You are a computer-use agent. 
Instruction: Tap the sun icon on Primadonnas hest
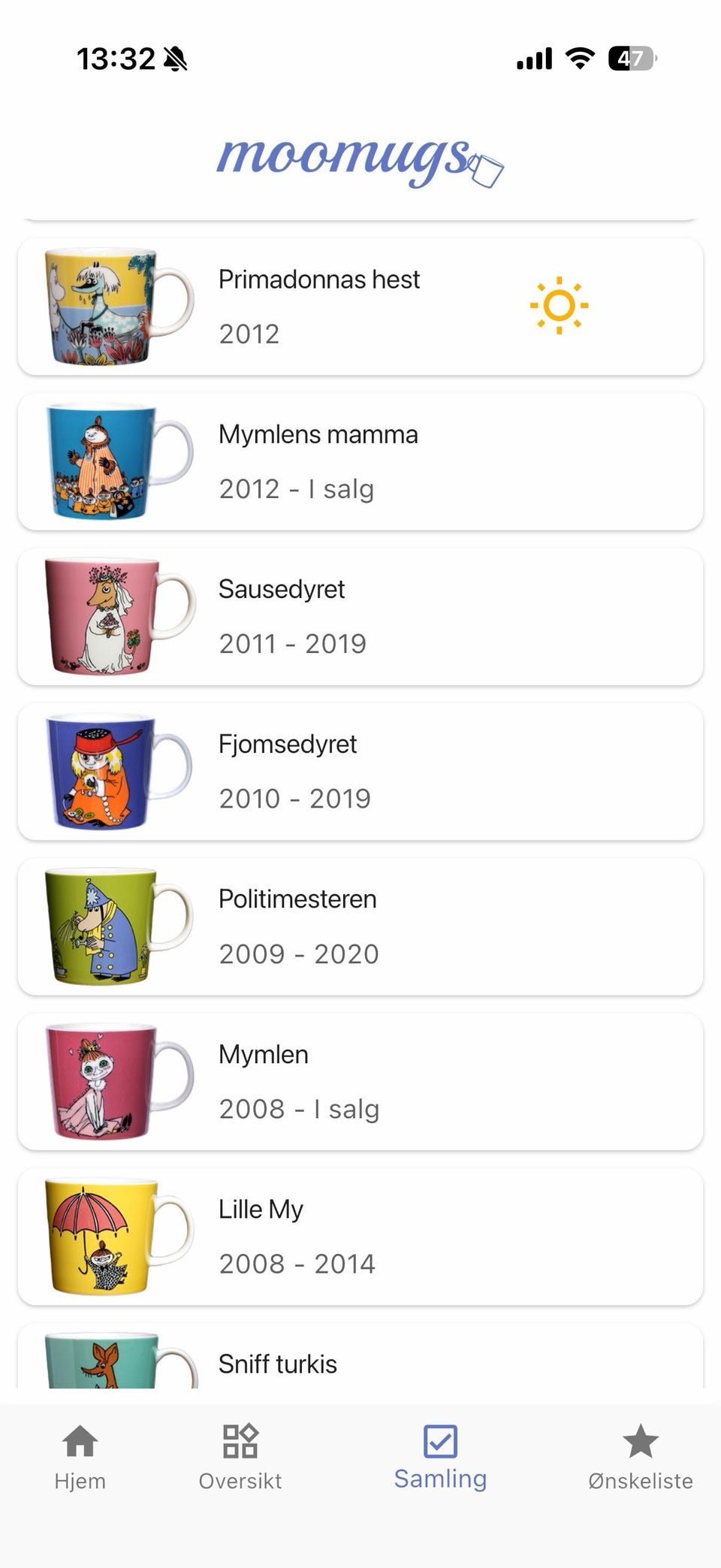[559, 306]
